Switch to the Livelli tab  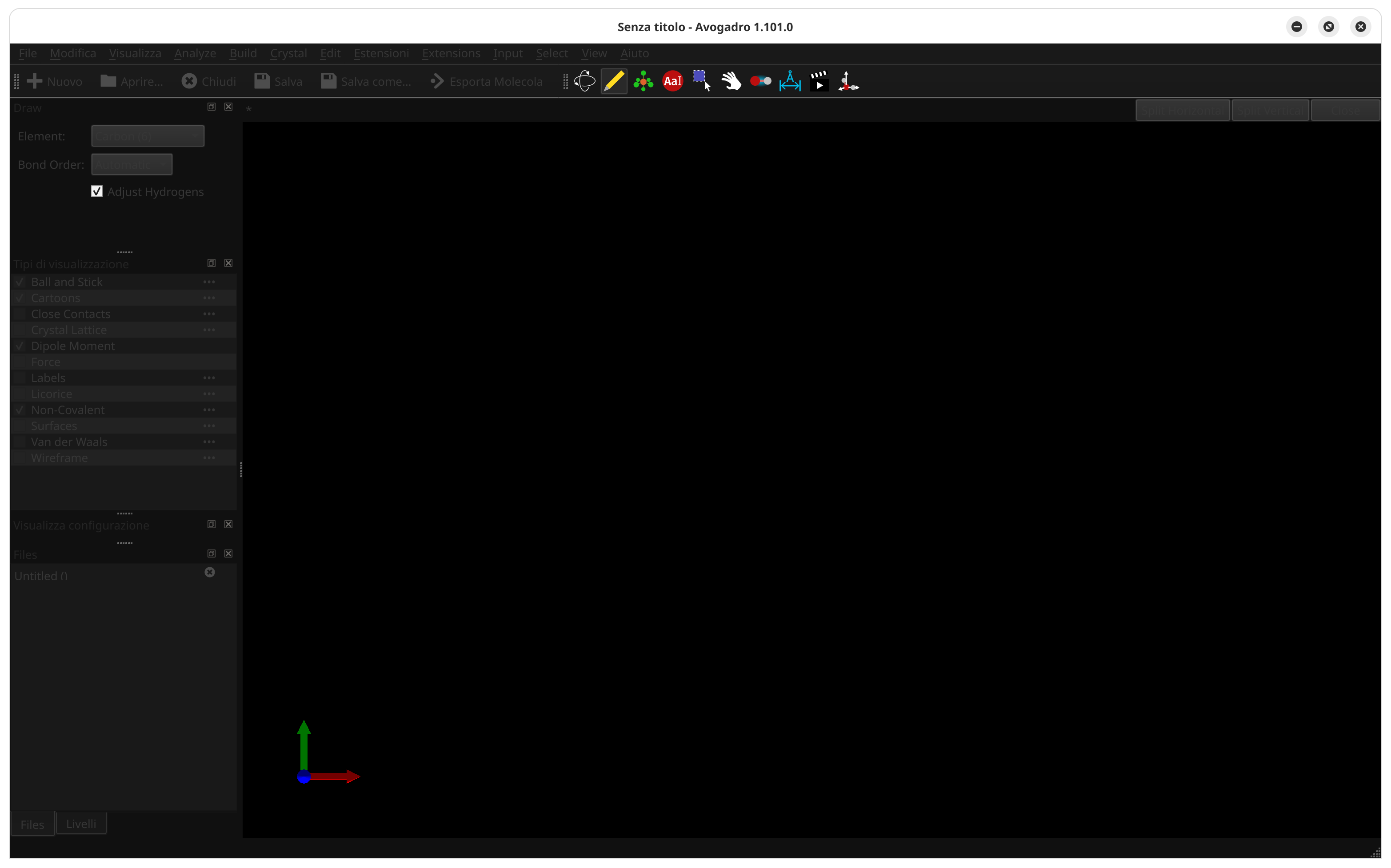coord(81,824)
